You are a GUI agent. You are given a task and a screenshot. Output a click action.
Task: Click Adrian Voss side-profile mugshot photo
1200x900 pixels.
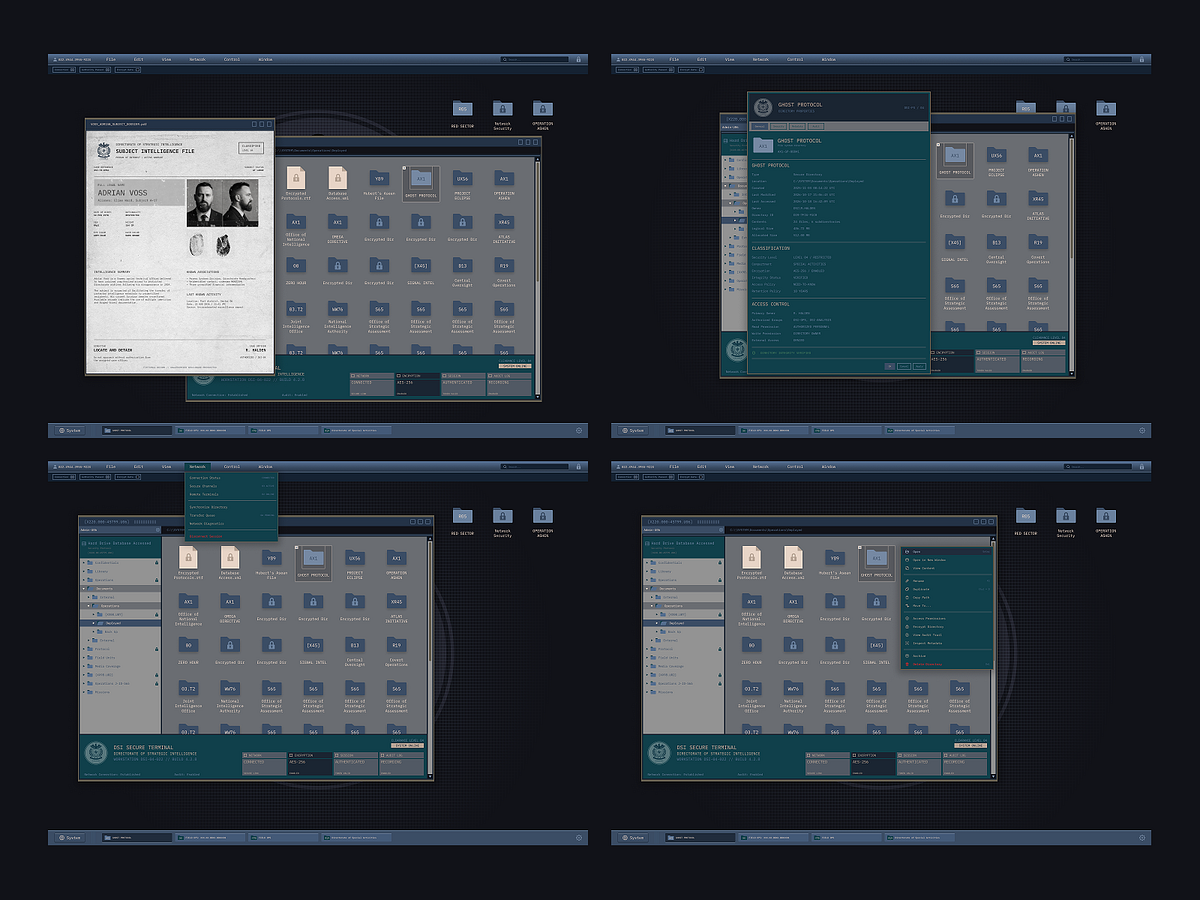click(x=240, y=203)
